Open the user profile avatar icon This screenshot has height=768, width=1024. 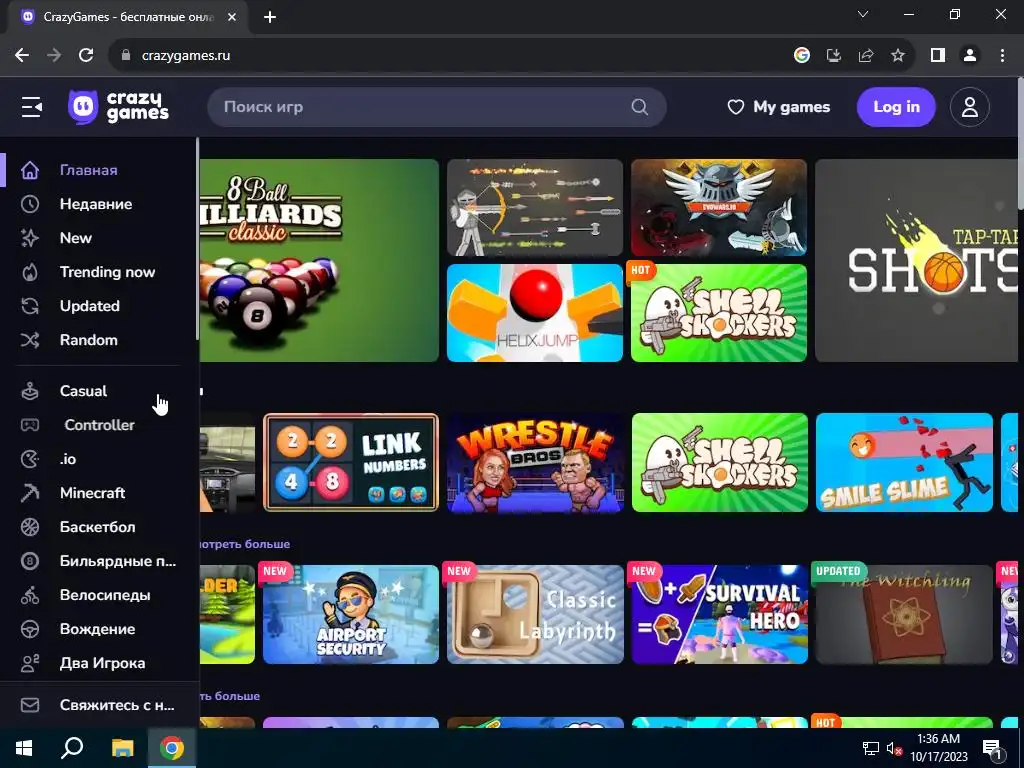[970, 107]
